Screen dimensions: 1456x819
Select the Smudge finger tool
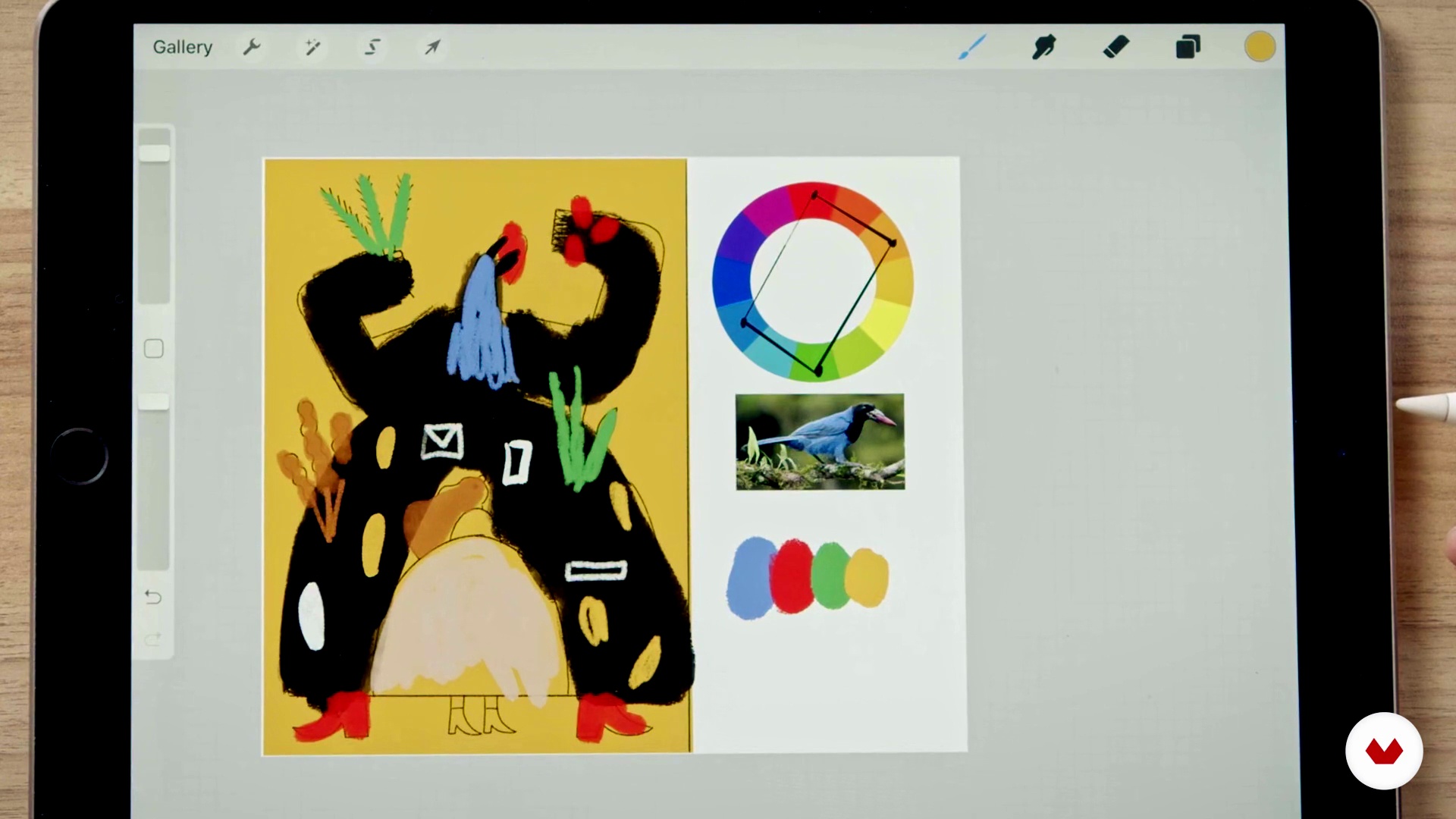(x=1044, y=47)
